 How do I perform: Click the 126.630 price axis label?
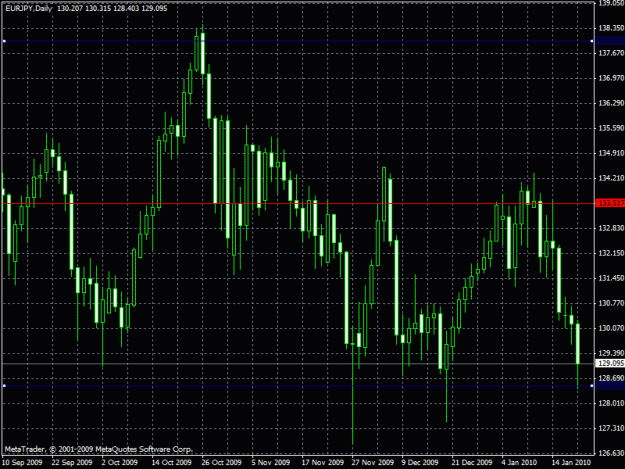tap(611, 453)
